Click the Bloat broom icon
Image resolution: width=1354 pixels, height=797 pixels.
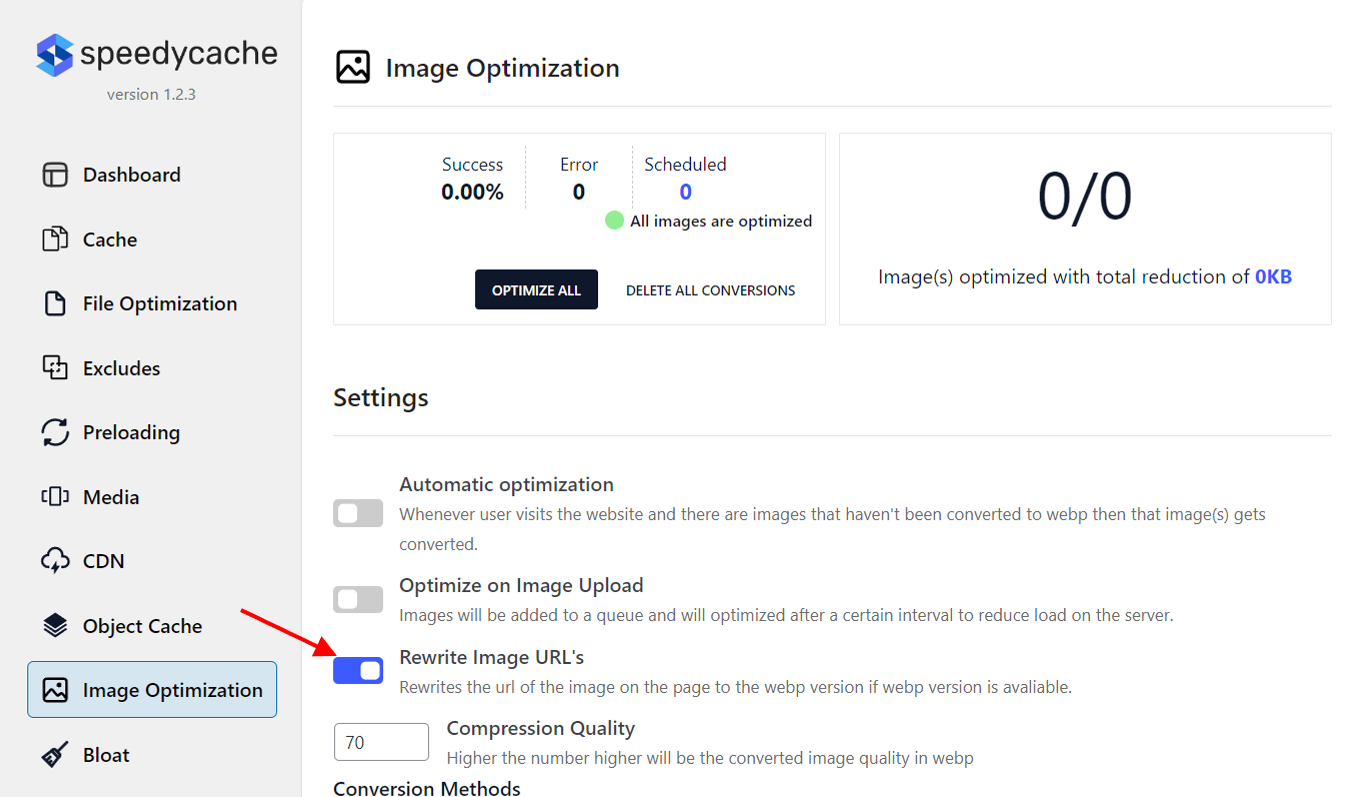tap(55, 755)
